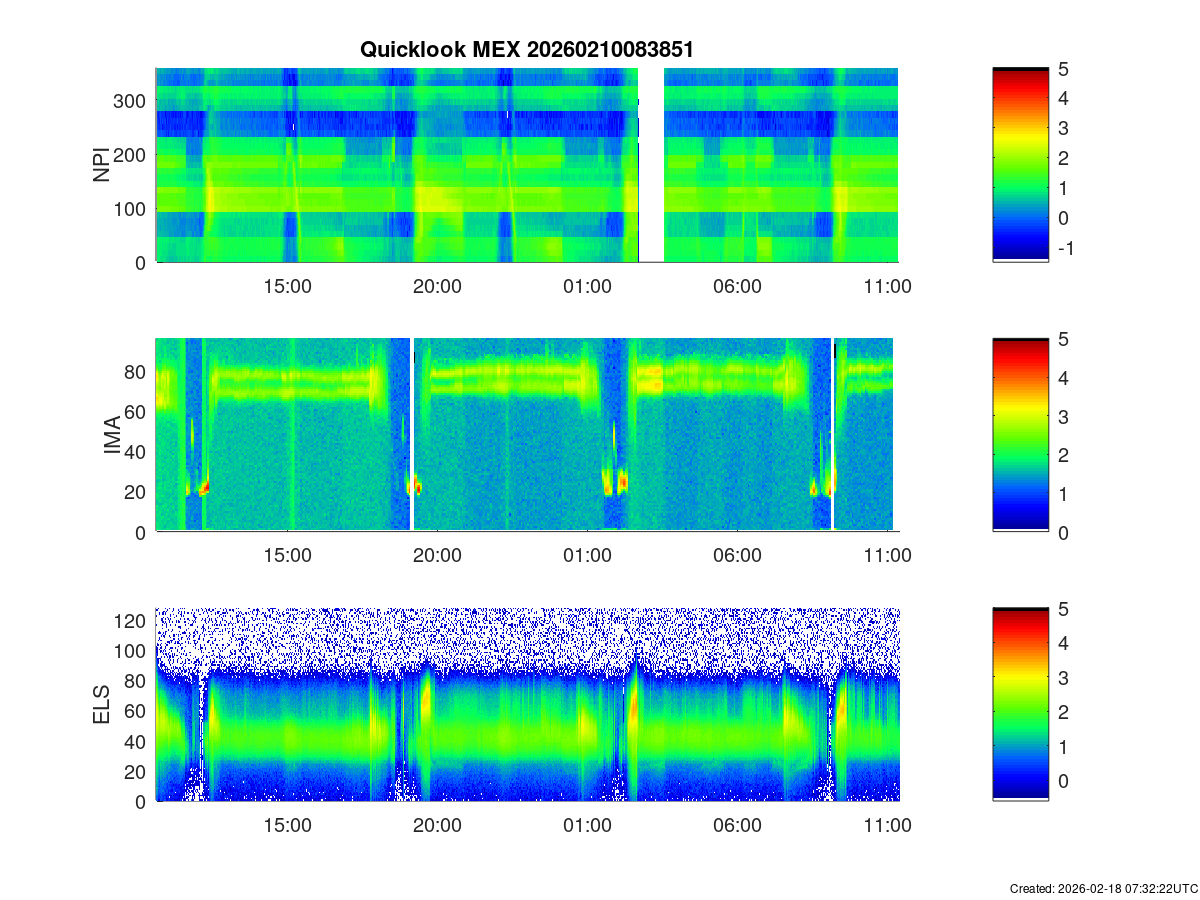The width and height of the screenshot is (1200, 900).
Task: Select the NPI y-axis label
Action: [x=102, y=165]
